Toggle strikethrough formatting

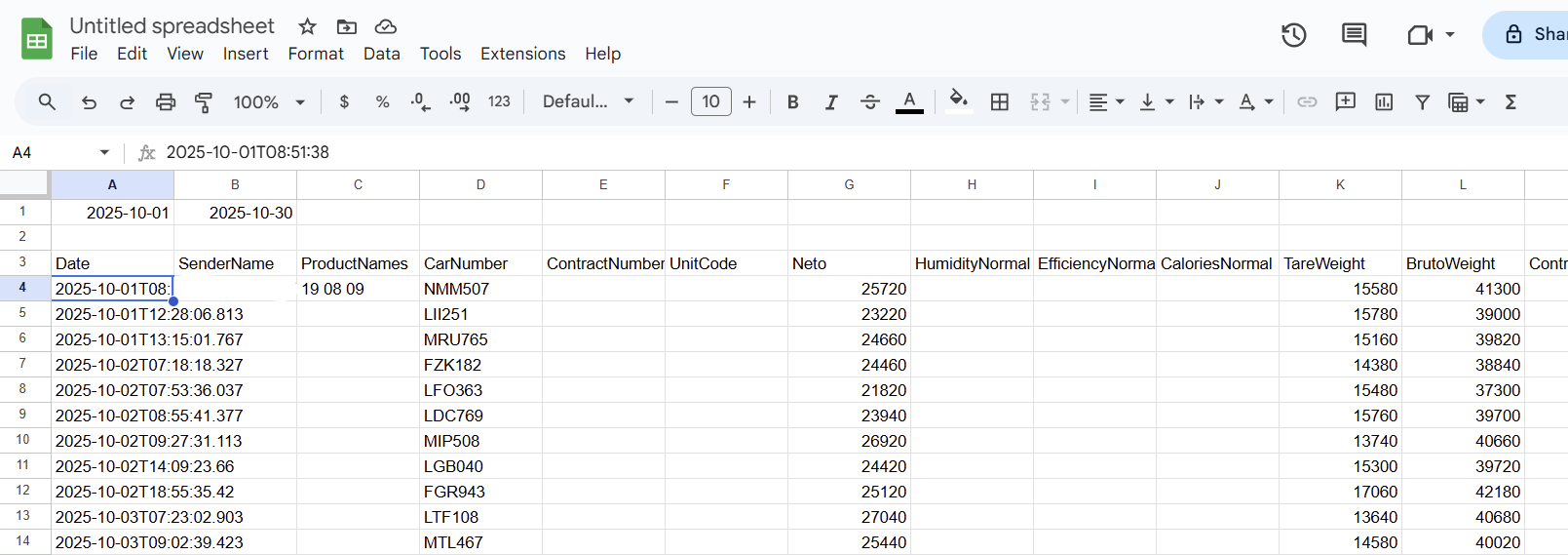coord(869,101)
